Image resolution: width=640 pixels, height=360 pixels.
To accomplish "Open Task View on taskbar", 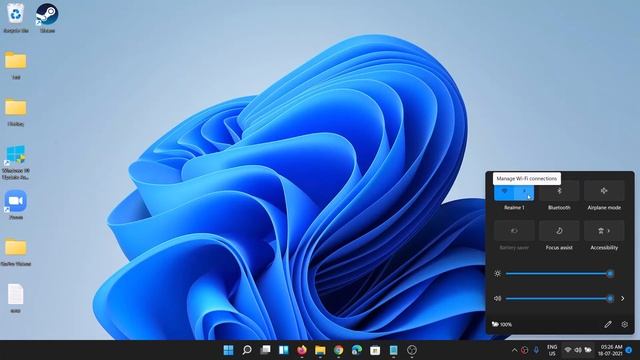I will [x=265, y=350].
